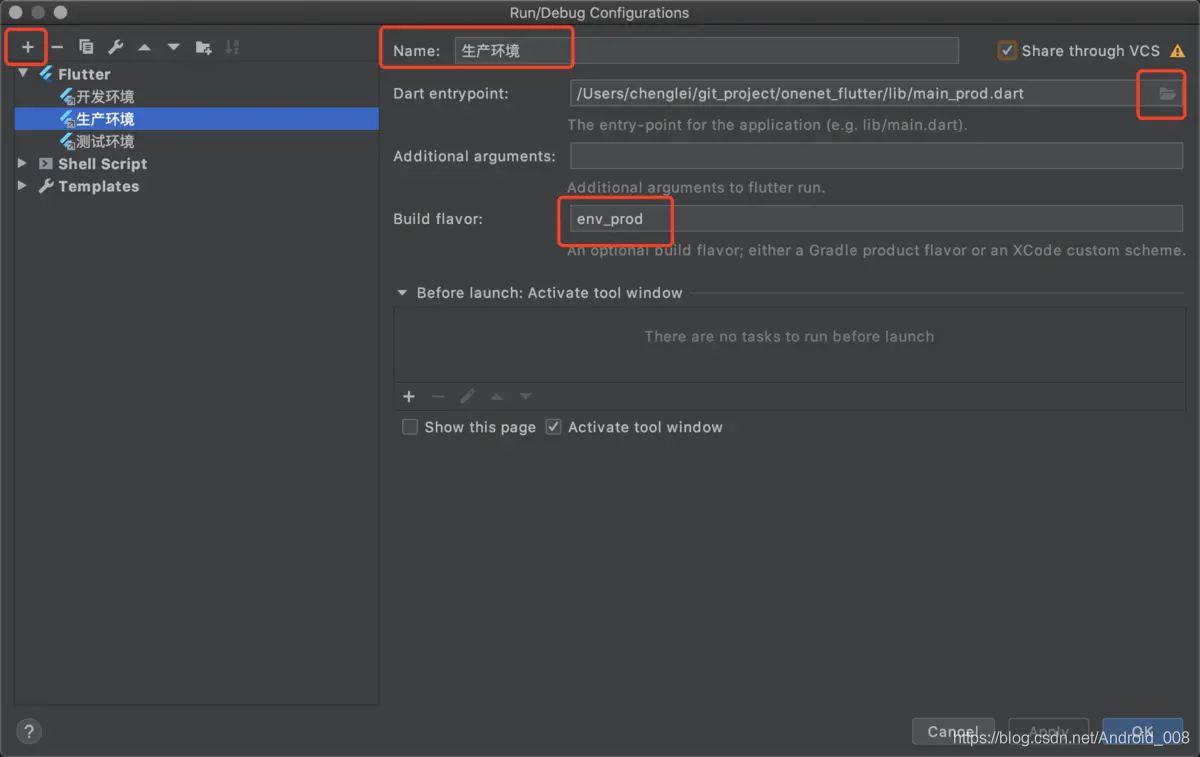Click the Flutter group icon
The width and height of the screenshot is (1200, 757).
coord(46,74)
